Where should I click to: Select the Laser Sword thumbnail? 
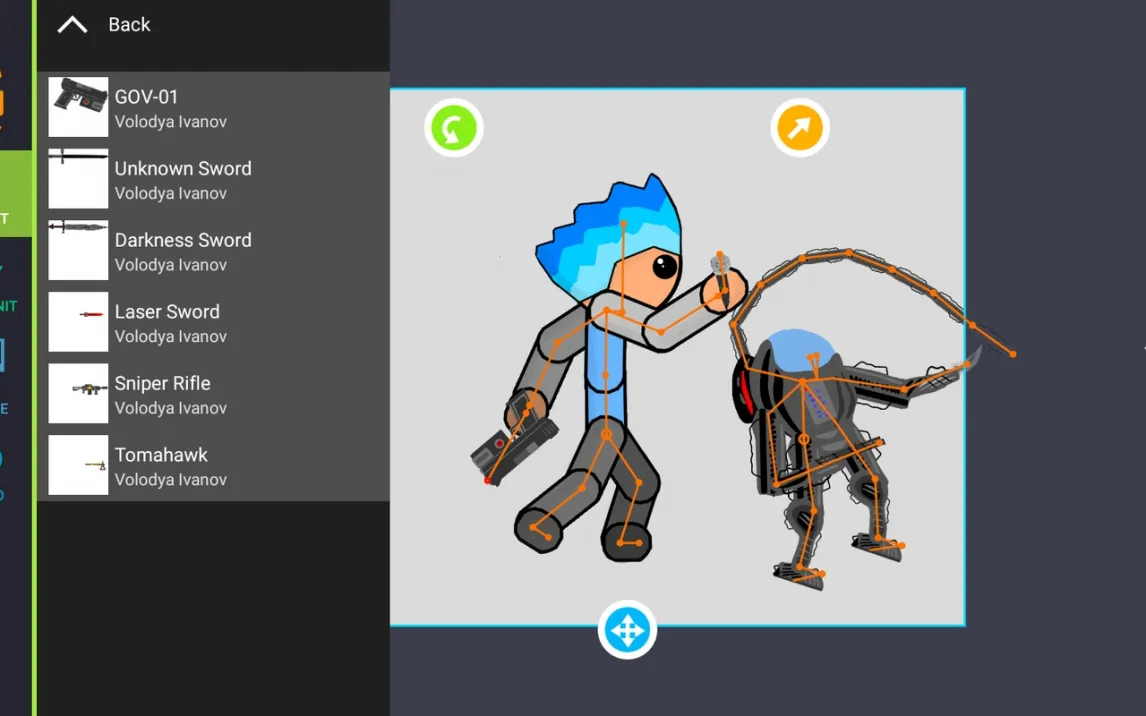[78, 321]
